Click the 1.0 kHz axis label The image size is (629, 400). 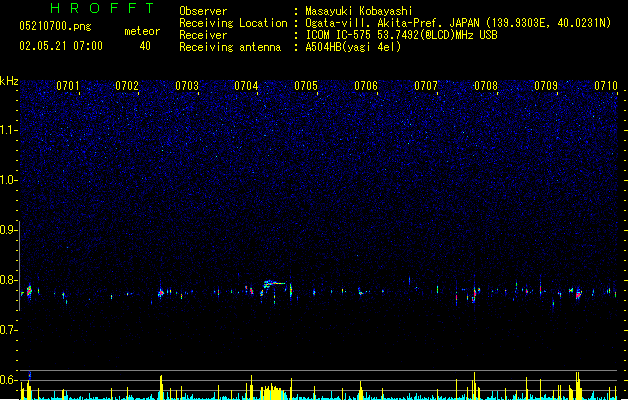click(9, 180)
